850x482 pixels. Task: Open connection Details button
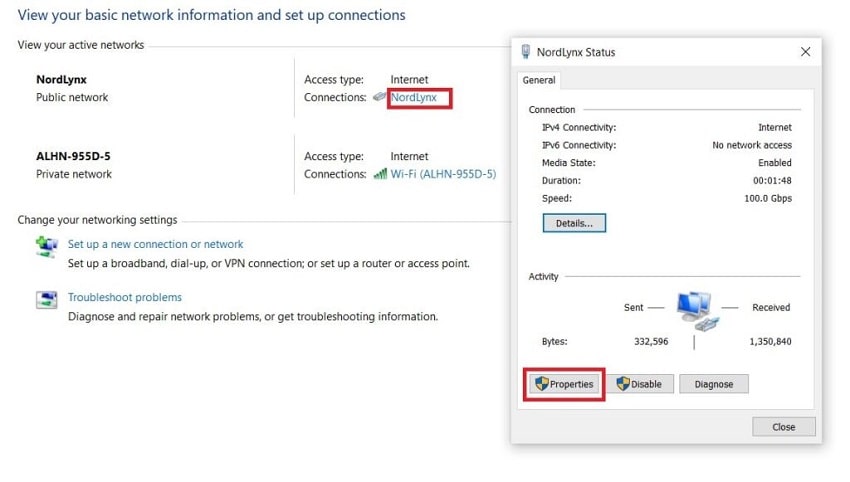574,223
